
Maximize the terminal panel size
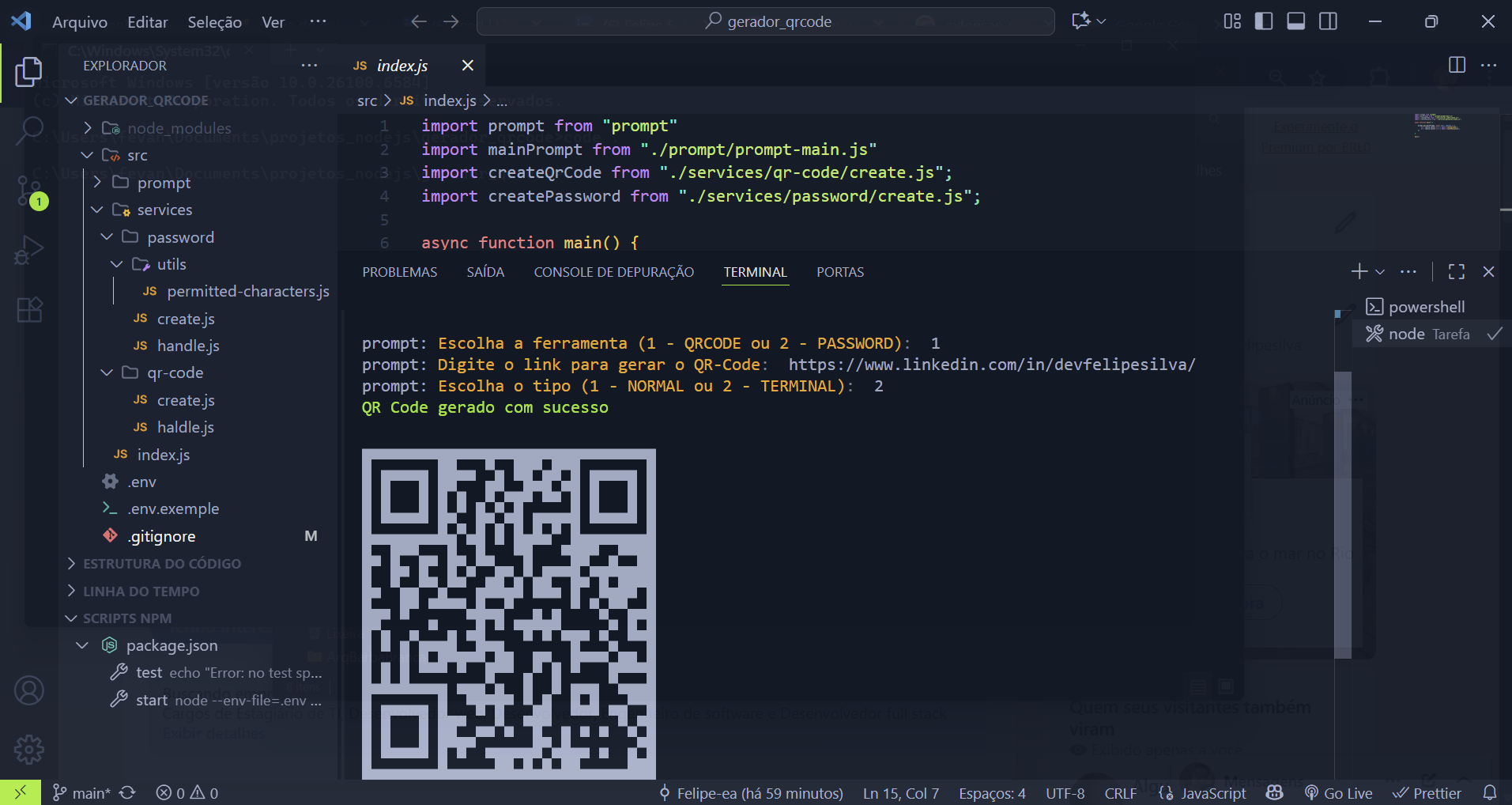[x=1457, y=272]
